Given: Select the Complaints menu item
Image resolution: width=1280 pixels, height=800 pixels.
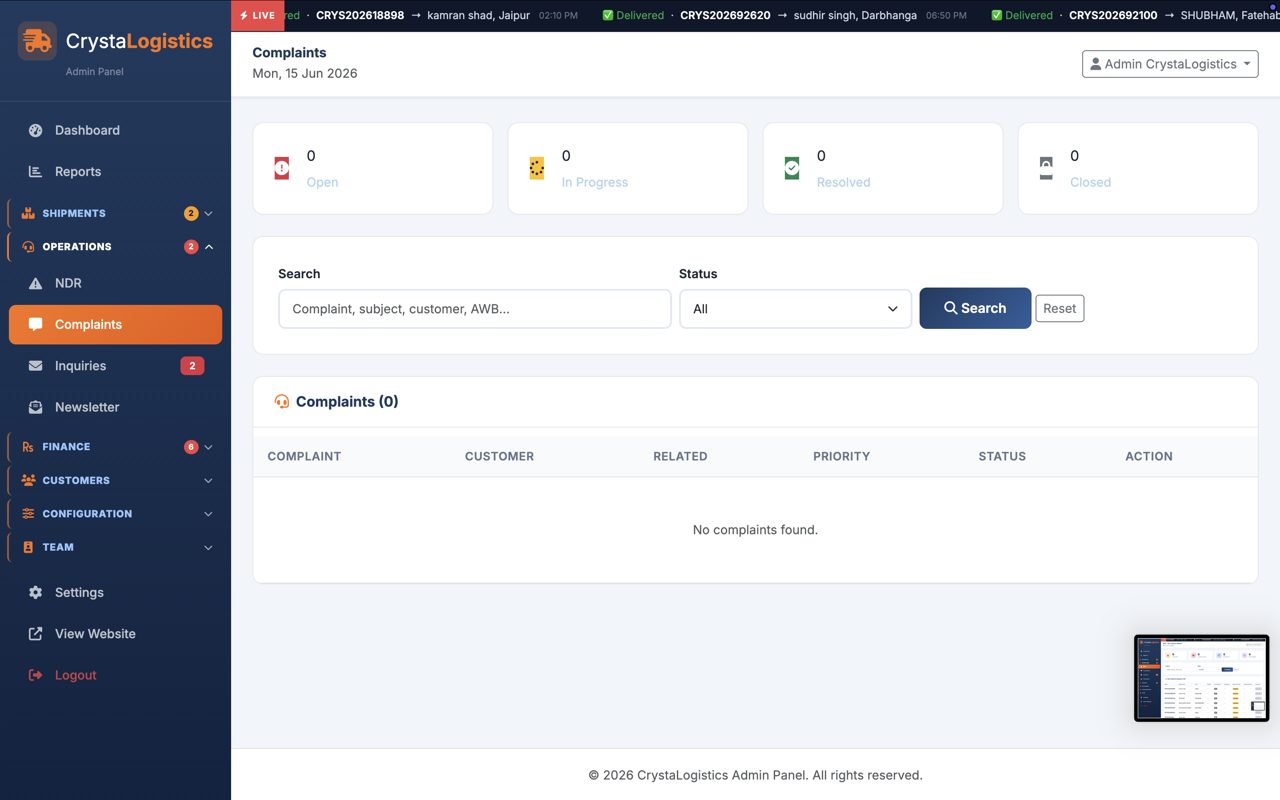Looking at the screenshot, I should tap(115, 324).
